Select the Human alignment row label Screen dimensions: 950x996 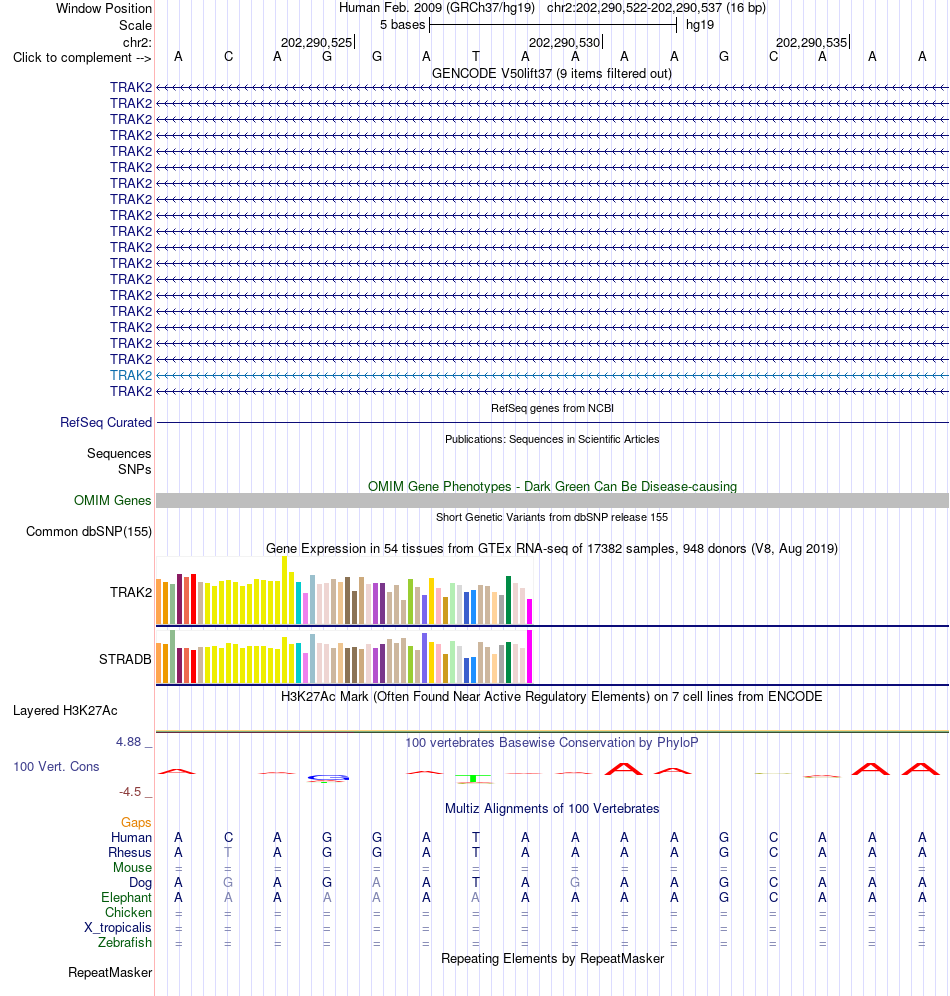click(x=131, y=838)
